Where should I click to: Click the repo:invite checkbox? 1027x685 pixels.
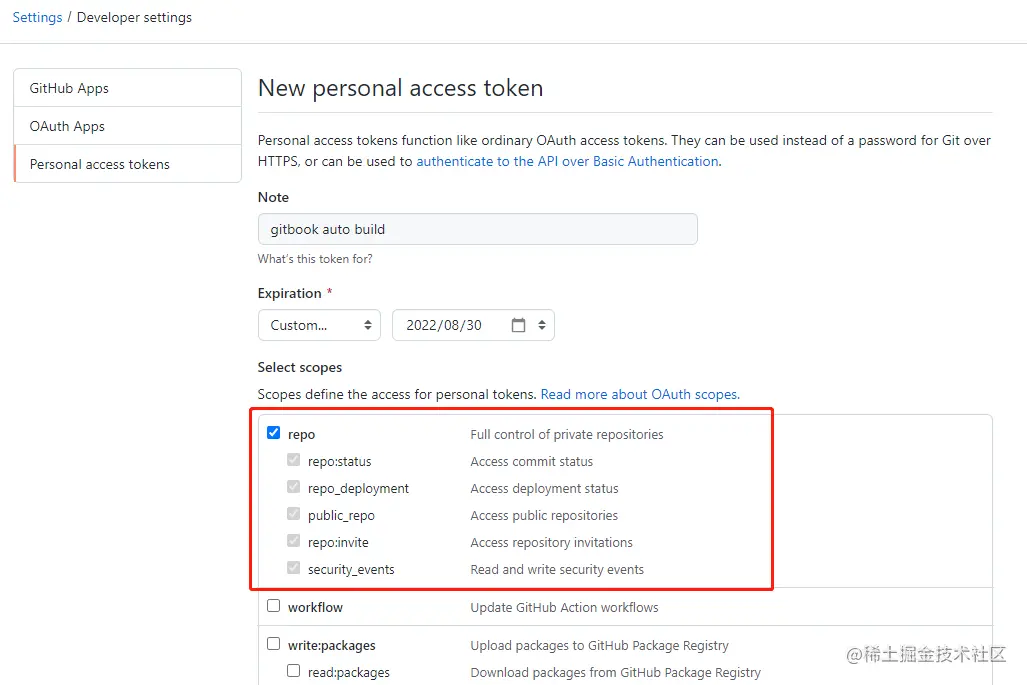point(294,541)
